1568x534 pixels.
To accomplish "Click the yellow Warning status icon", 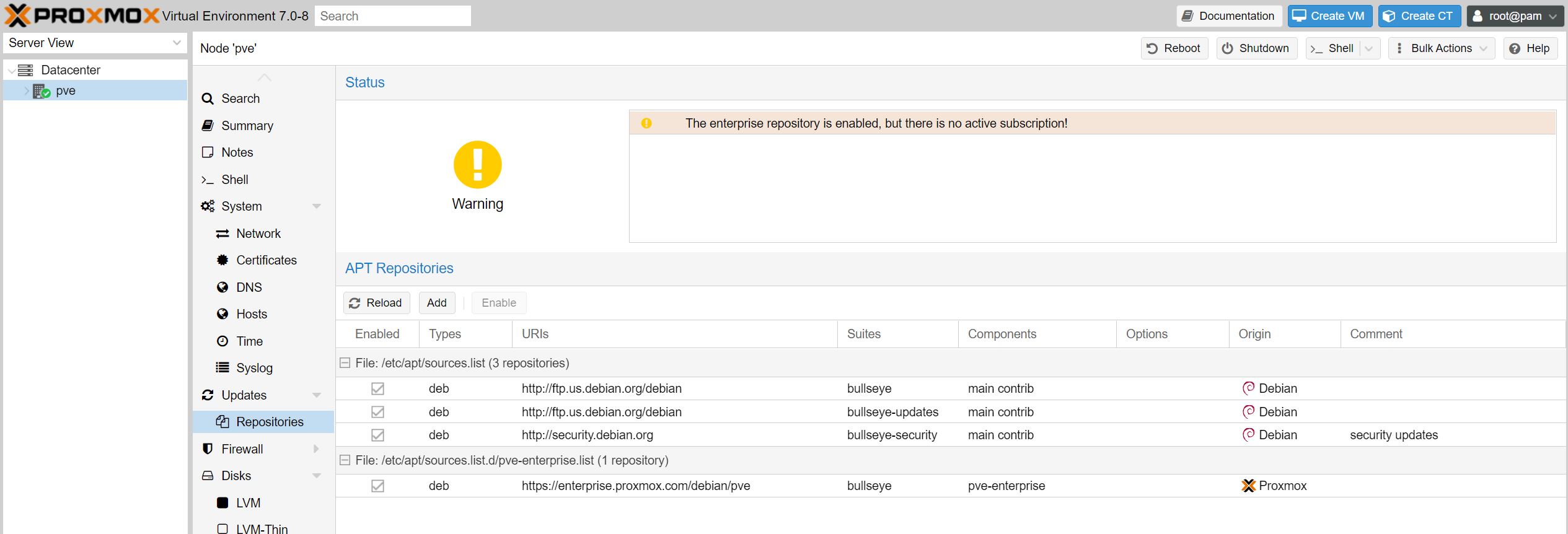I will (x=477, y=165).
